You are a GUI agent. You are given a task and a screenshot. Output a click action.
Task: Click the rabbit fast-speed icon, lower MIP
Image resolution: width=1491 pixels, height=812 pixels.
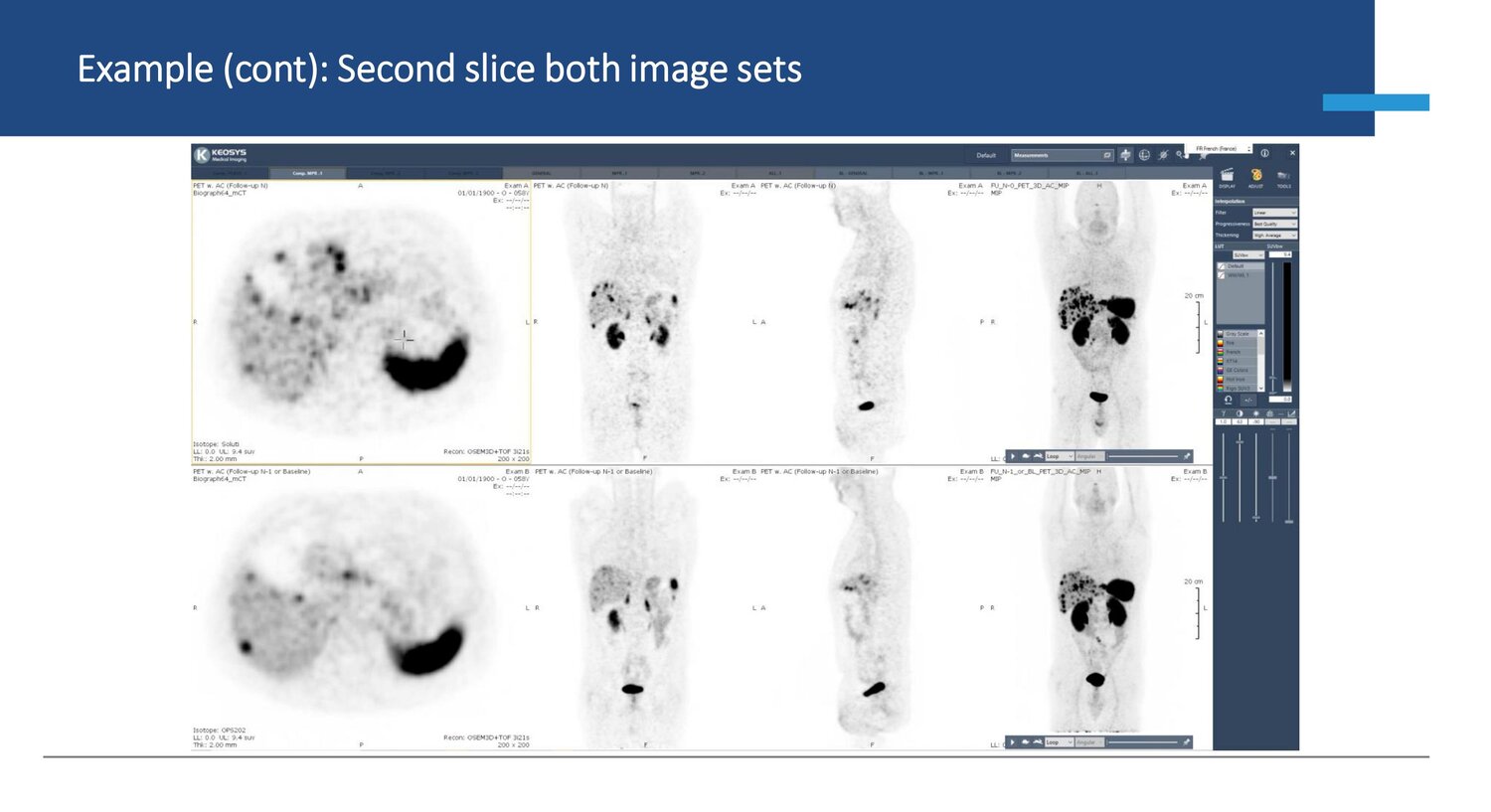coord(1038,742)
